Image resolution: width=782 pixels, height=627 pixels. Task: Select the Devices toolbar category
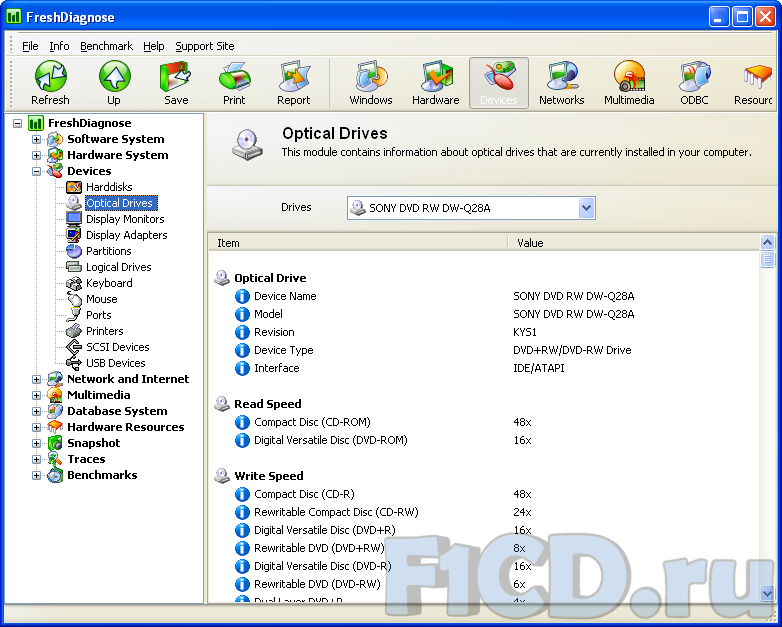(499, 83)
